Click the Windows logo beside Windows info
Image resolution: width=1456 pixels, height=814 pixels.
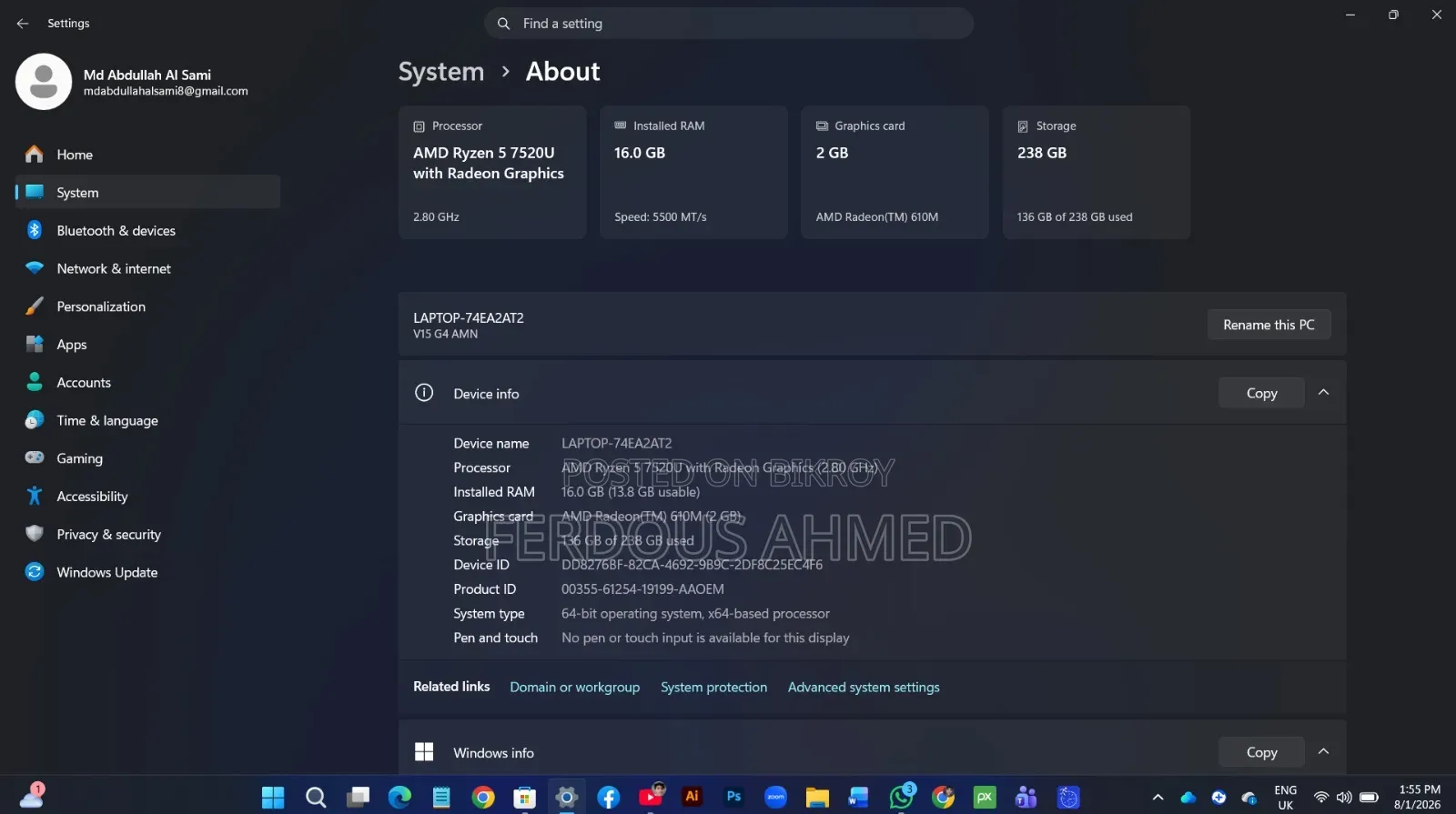tap(424, 752)
